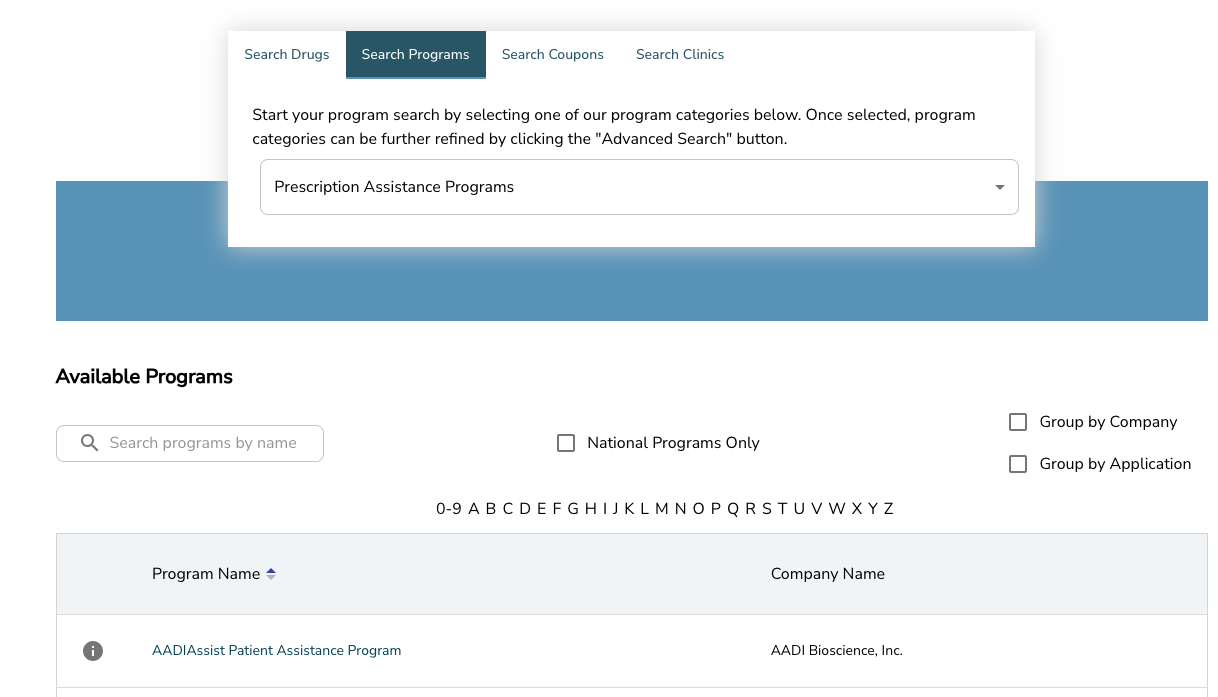Check the Group by Company option
This screenshot has height=697, width=1218.
[1018, 422]
